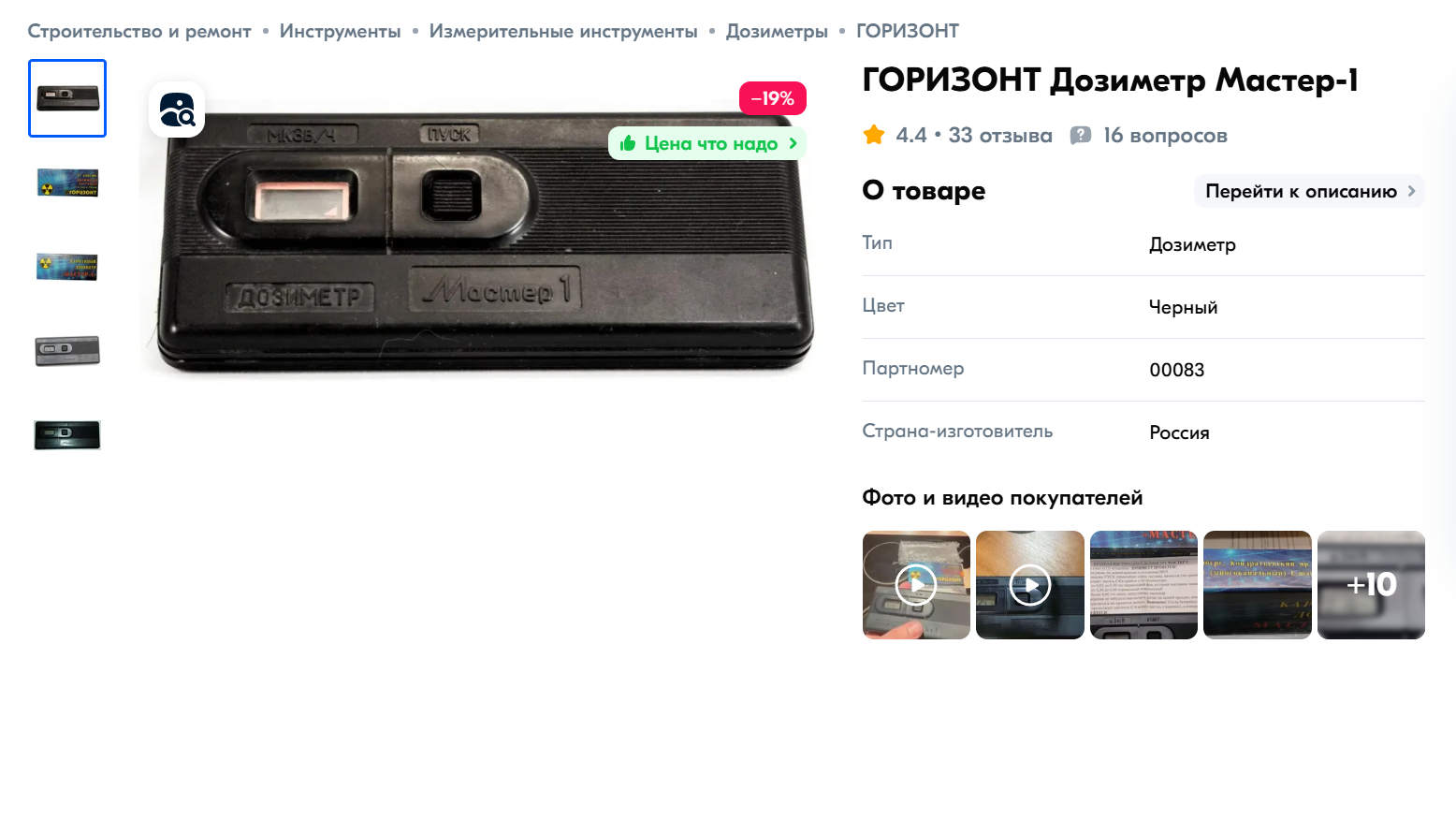The height and width of the screenshot is (820, 1456).
Task: Click the −19% discount badge
Action: pos(773,98)
